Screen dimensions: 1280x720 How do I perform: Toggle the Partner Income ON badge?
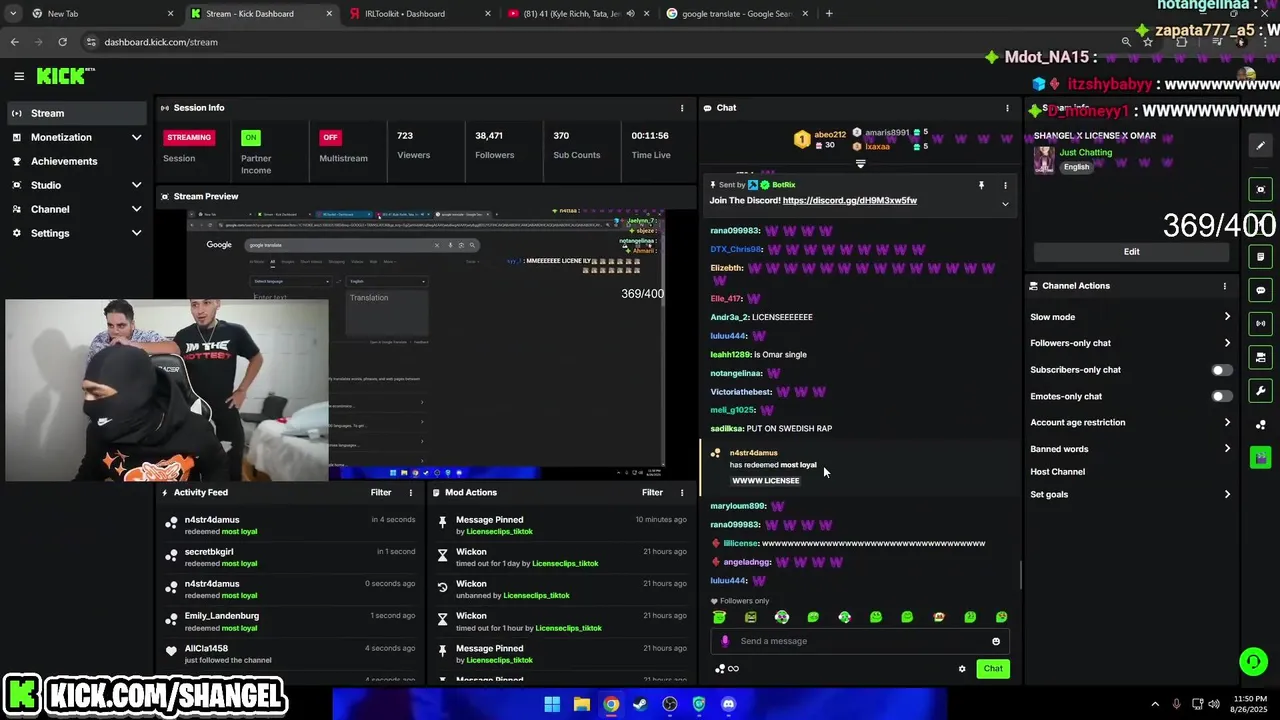(x=251, y=137)
